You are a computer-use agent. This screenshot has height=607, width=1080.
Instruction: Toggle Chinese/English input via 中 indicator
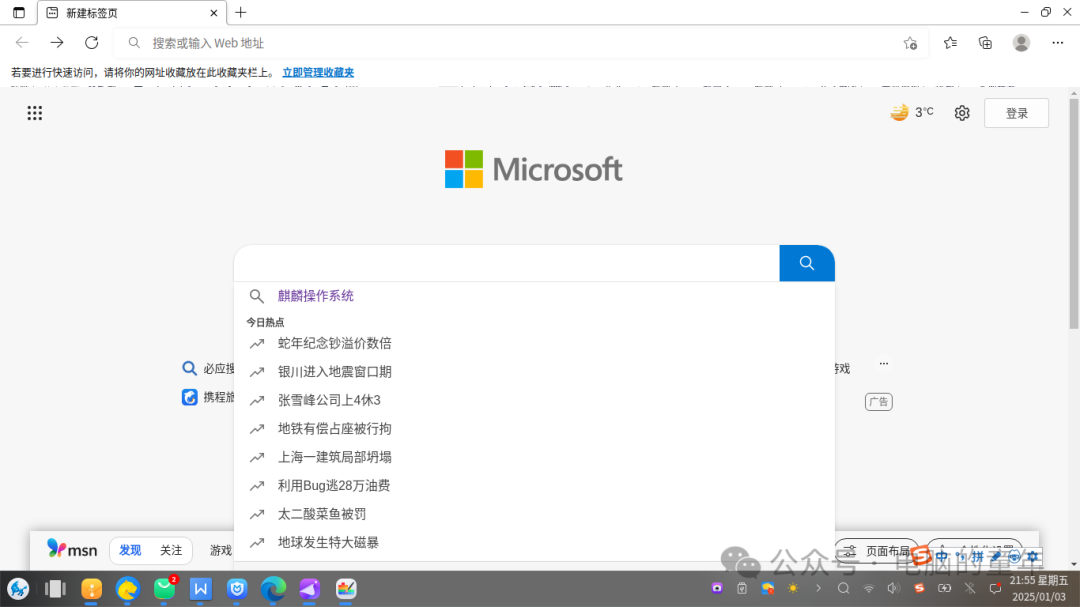[941, 555]
